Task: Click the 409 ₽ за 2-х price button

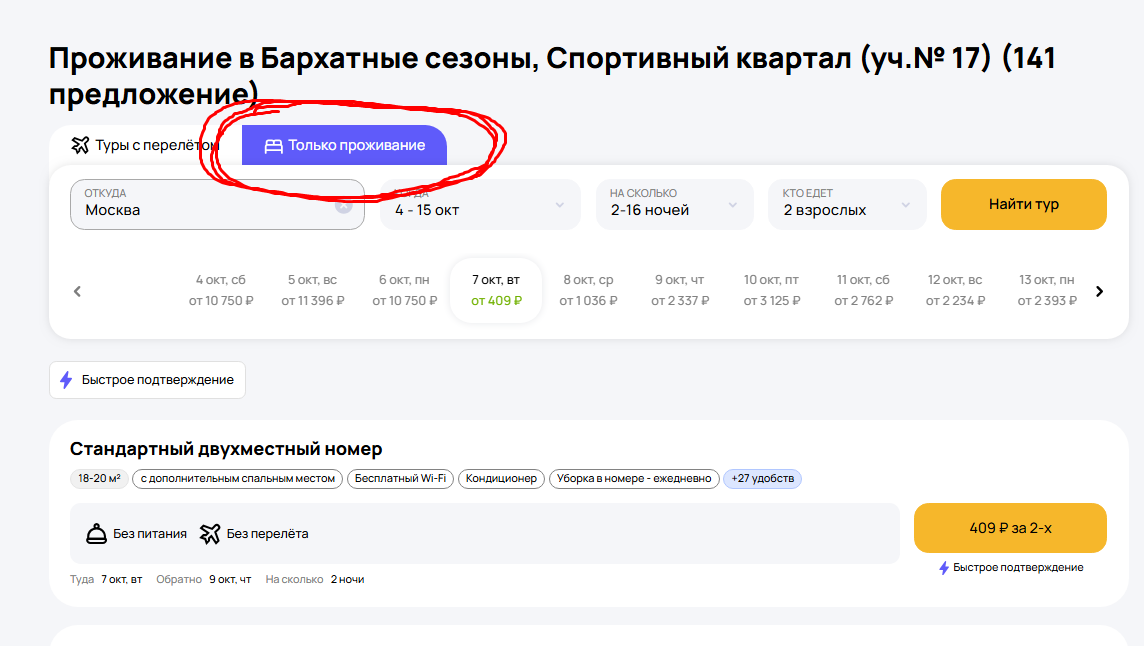Action: (1010, 528)
